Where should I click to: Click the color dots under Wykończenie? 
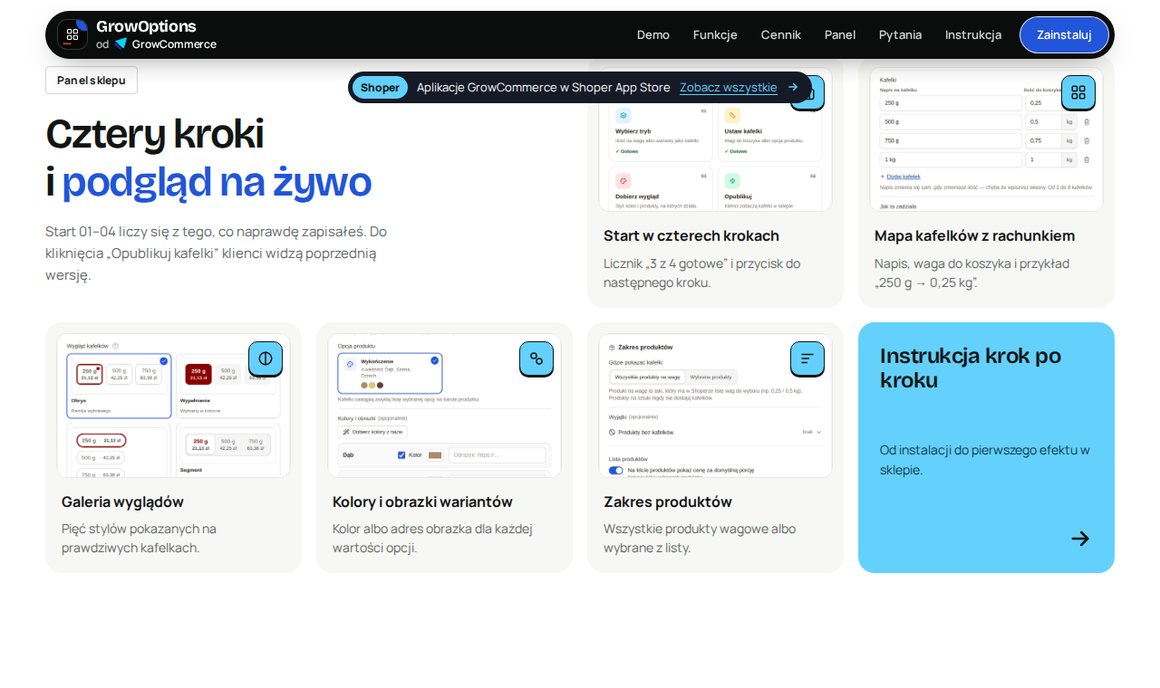pos(372,385)
